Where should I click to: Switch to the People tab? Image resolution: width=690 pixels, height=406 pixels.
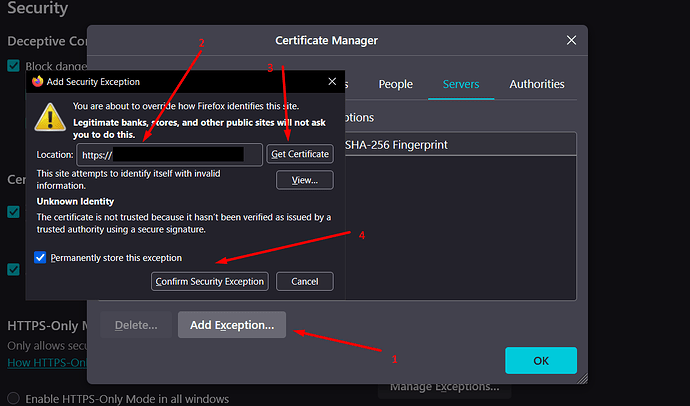click(396, 84)
